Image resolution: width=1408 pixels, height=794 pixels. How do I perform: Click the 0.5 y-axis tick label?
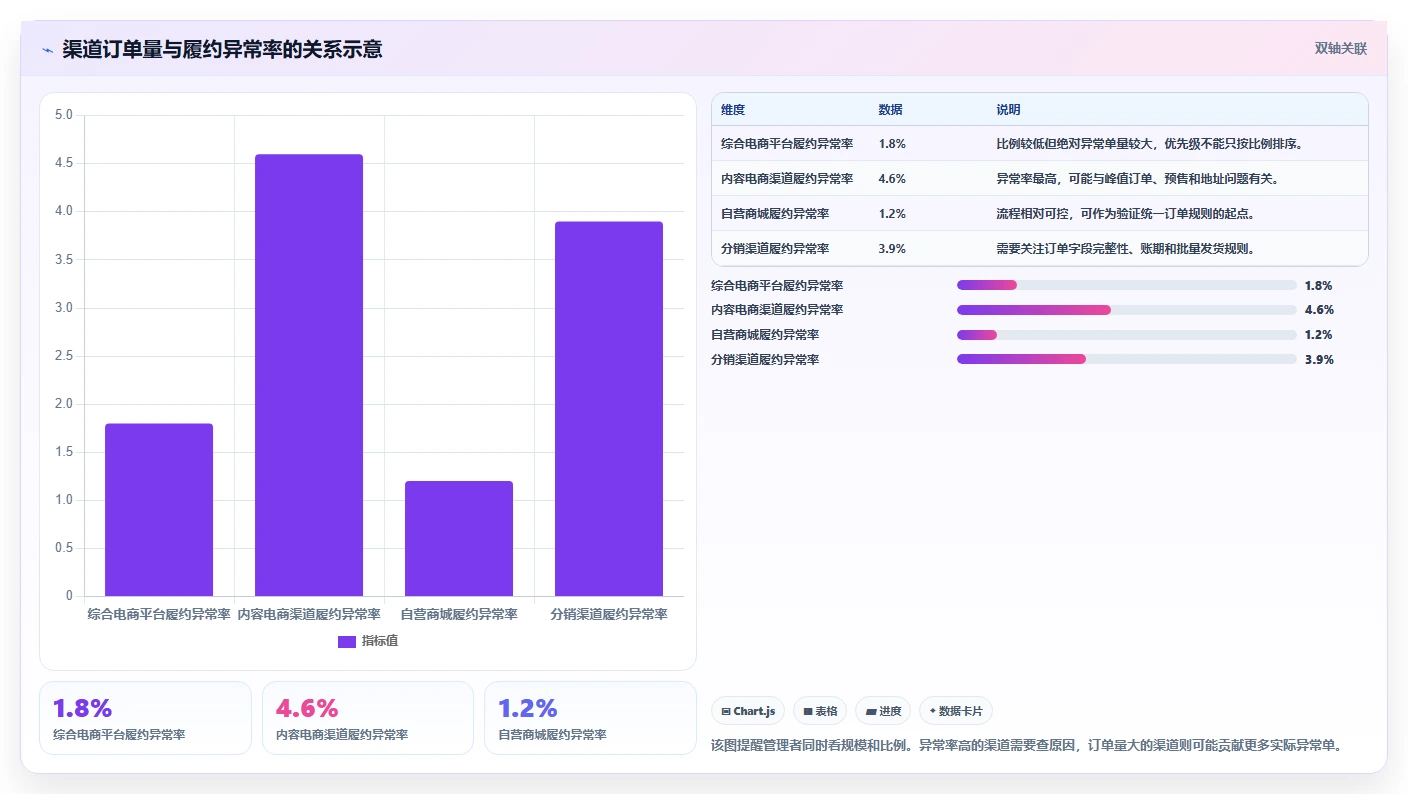[x=64, y=548]
